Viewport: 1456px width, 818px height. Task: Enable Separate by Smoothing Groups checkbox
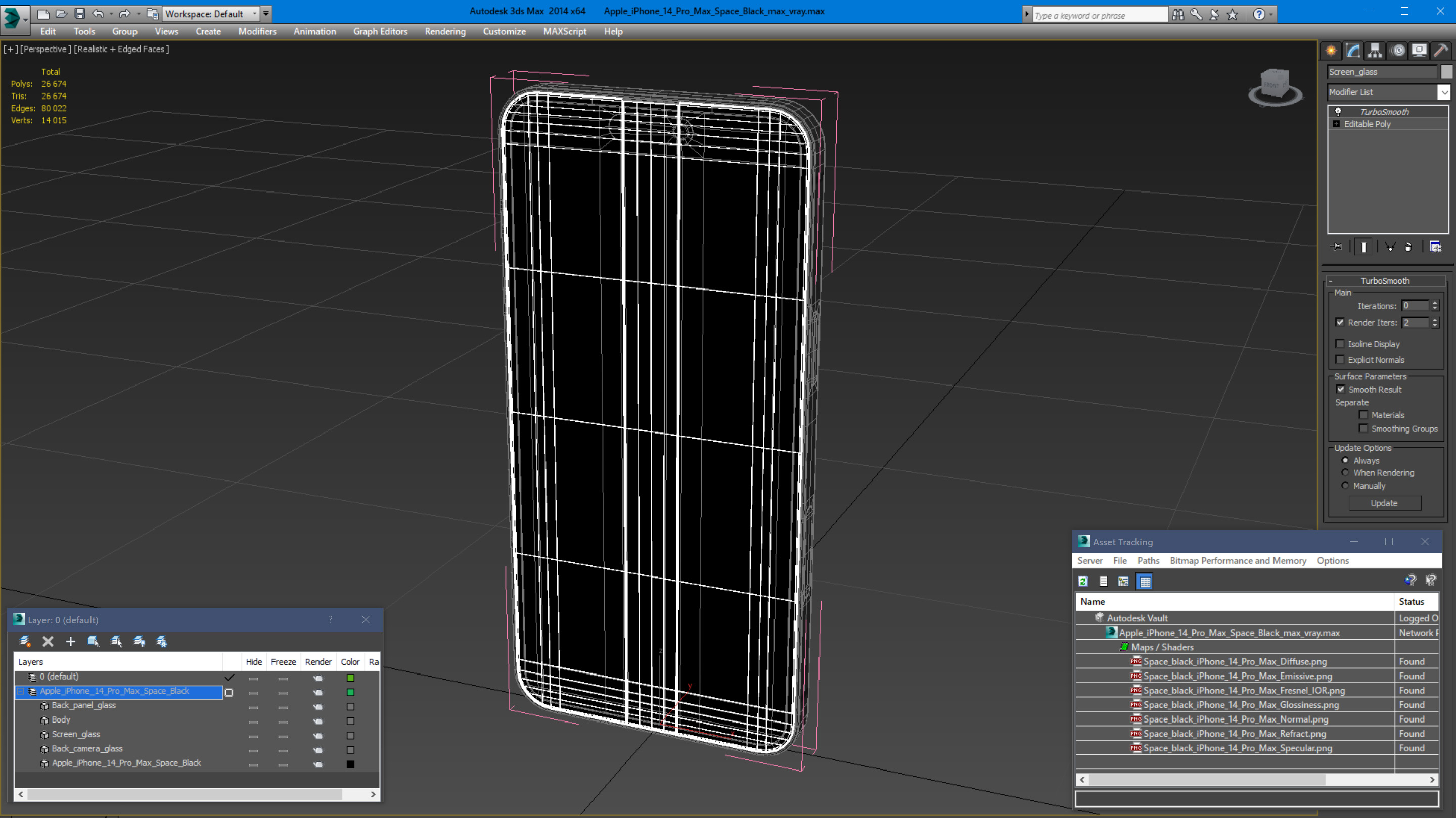1363,428
